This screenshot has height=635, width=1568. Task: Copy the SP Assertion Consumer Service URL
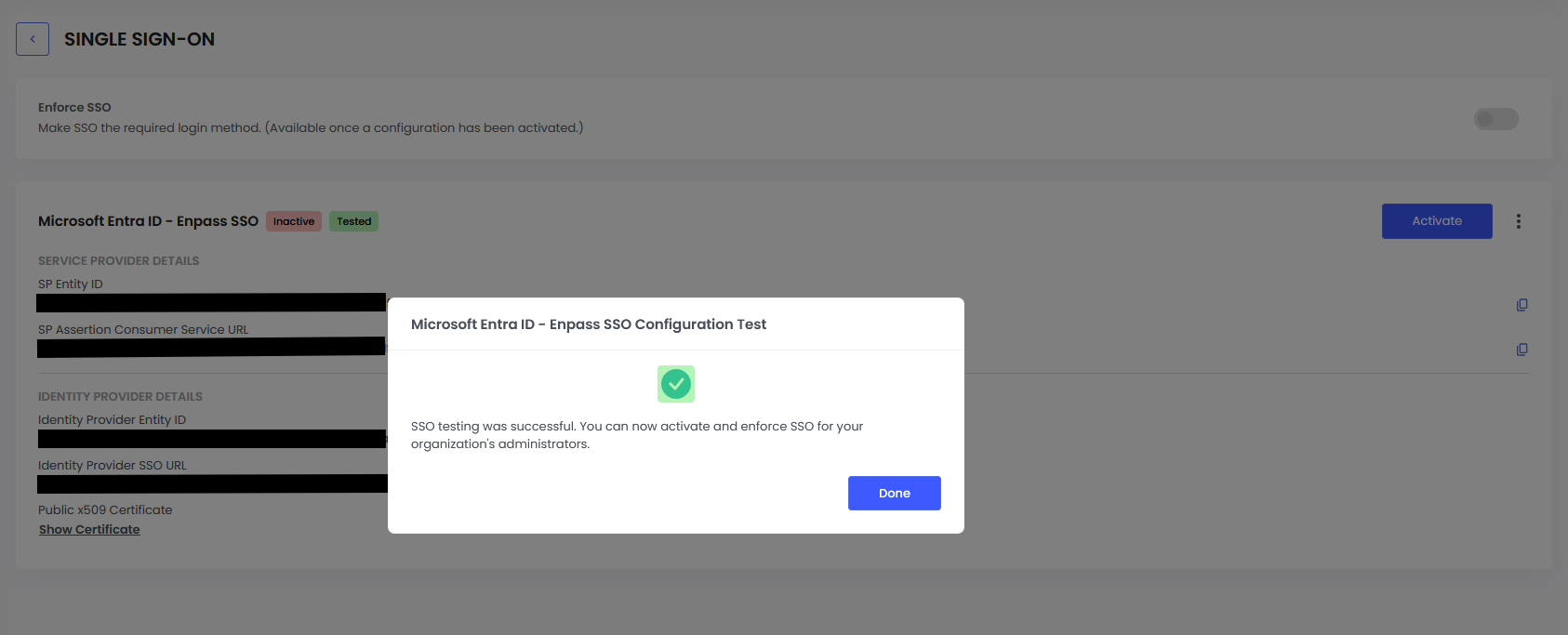(x=1522, y=350)
